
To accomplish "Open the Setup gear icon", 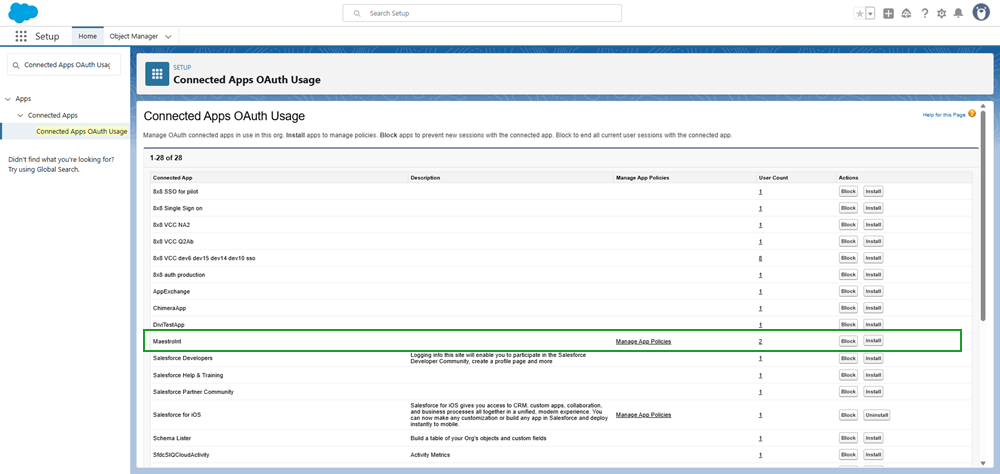I will [x=941, y=13].
